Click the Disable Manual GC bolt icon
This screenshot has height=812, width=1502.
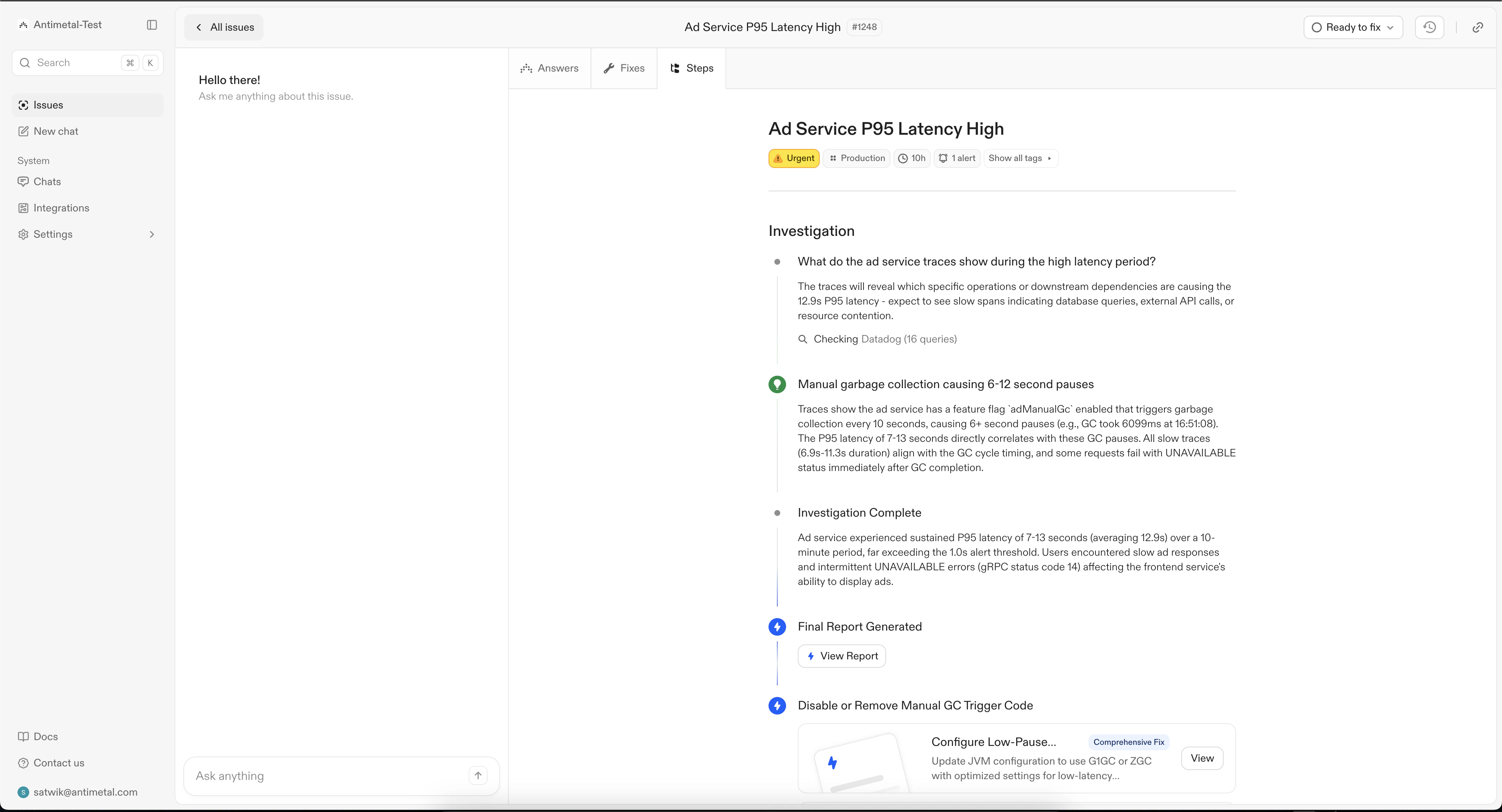tap(777, 705)
